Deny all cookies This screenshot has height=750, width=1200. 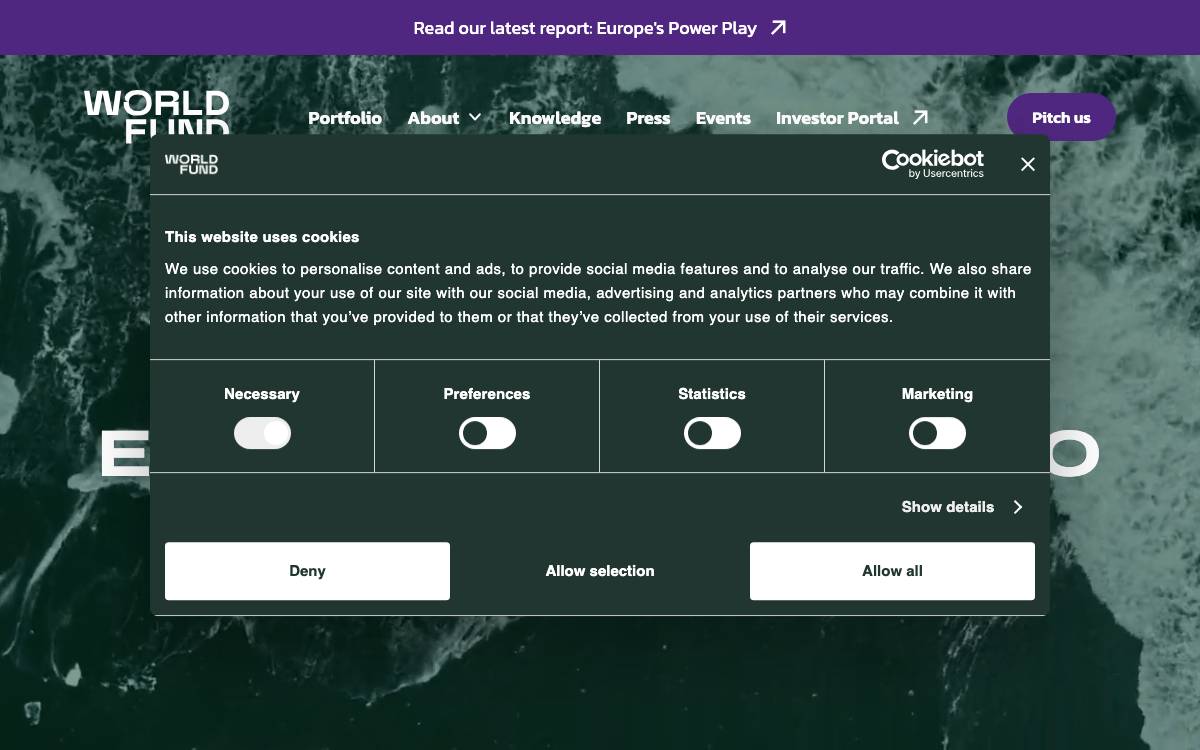[x=307, y=571]
